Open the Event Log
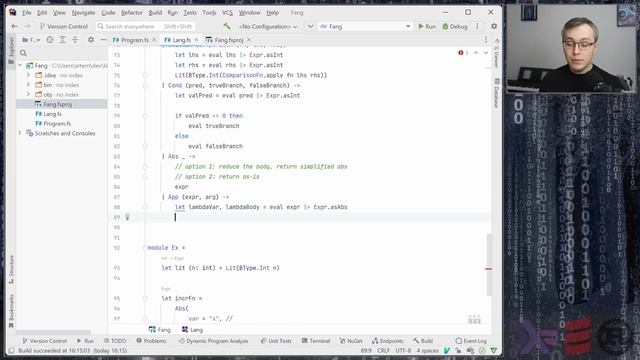The width and height of the screenshot is (640, 360). click(471, 341)
